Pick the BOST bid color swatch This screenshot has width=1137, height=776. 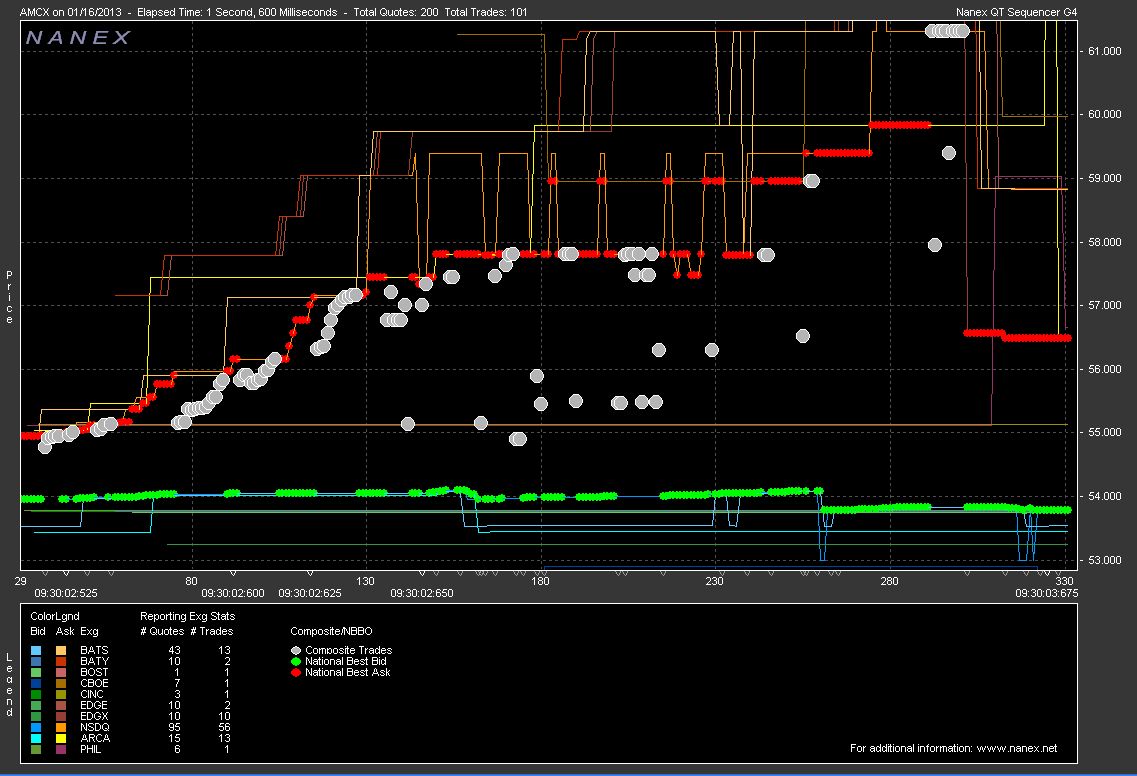(37, 672)
